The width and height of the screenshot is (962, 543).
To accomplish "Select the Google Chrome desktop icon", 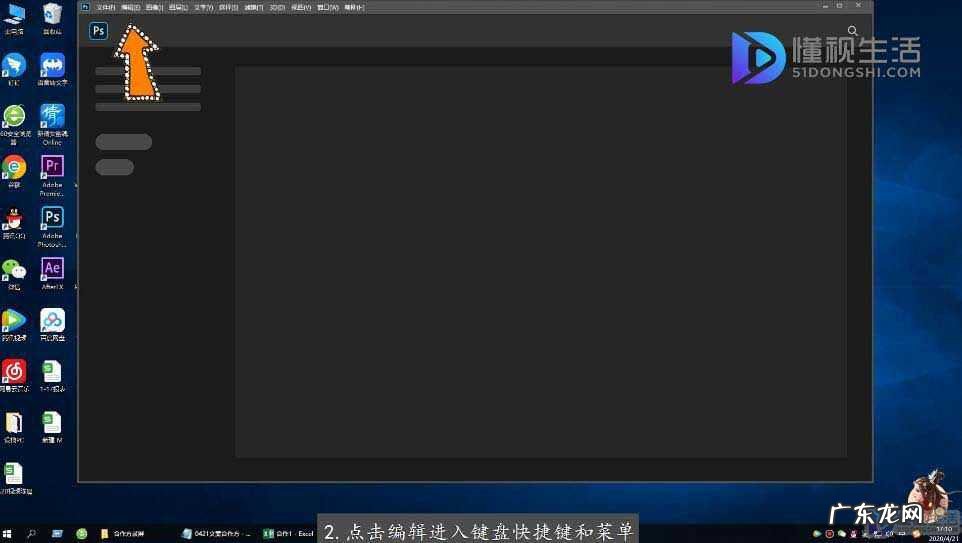I will pos(13,167).
